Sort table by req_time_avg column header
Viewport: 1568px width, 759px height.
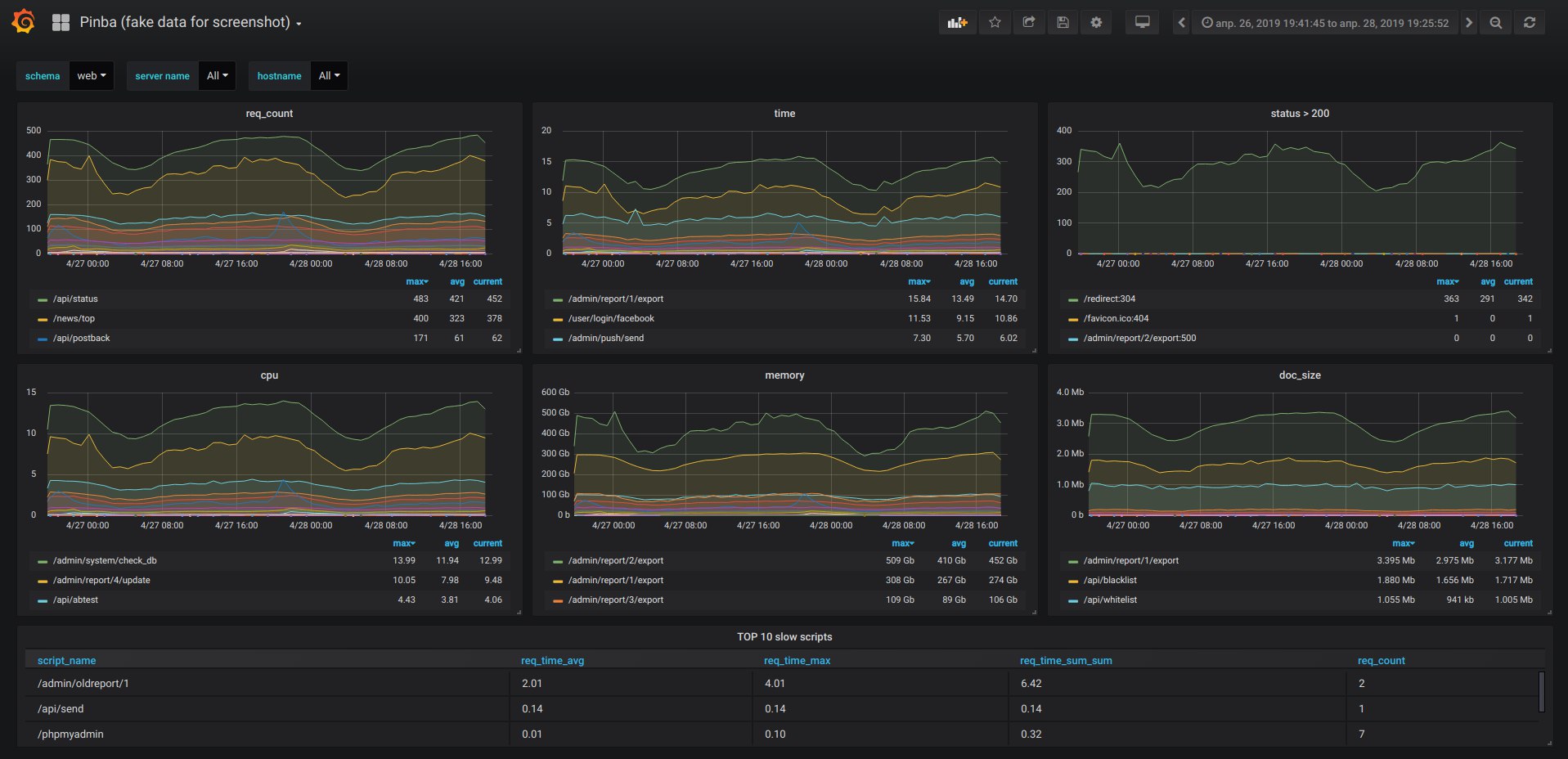point(552,661)
